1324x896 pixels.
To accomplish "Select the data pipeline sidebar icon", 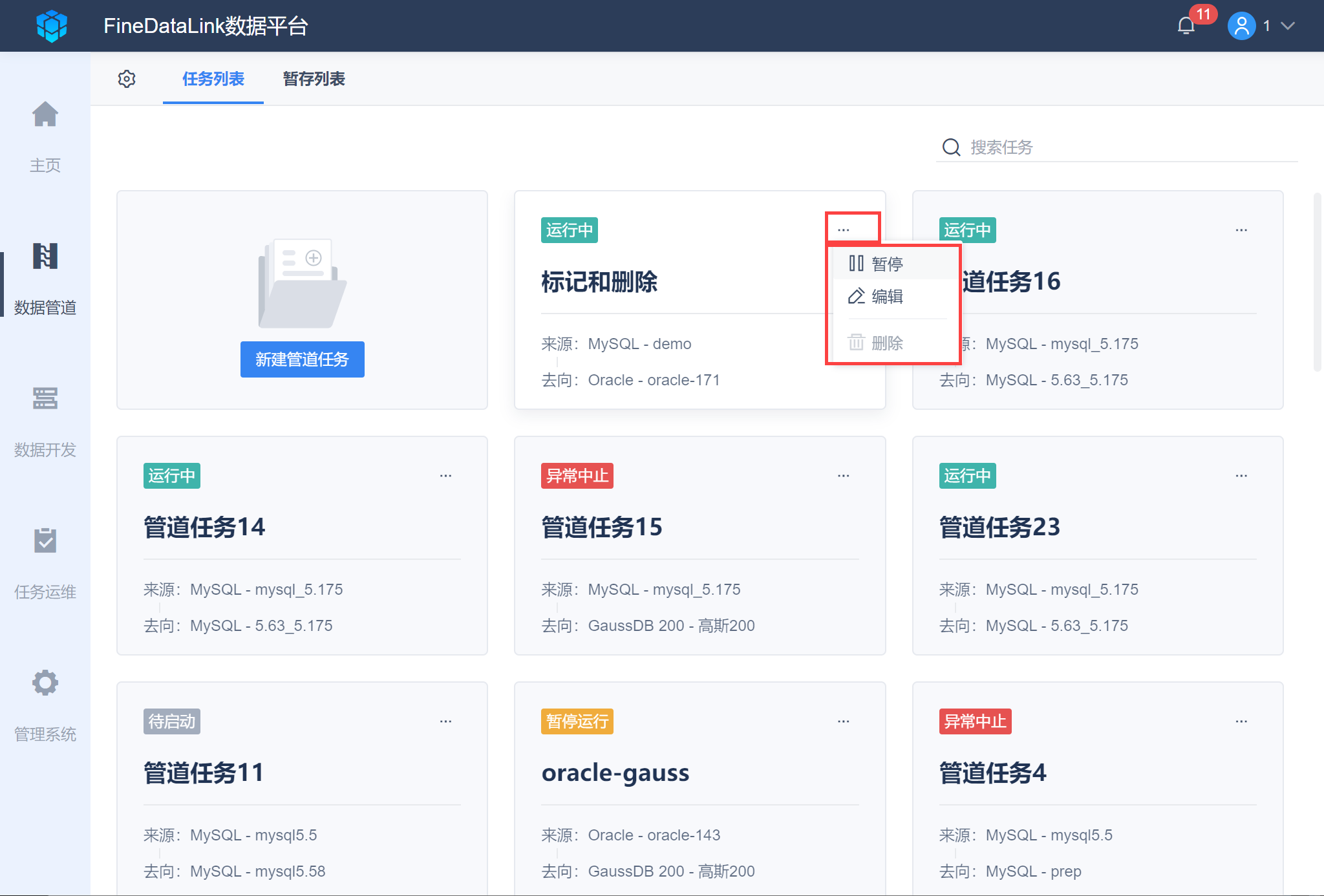I will pos(45,257).
